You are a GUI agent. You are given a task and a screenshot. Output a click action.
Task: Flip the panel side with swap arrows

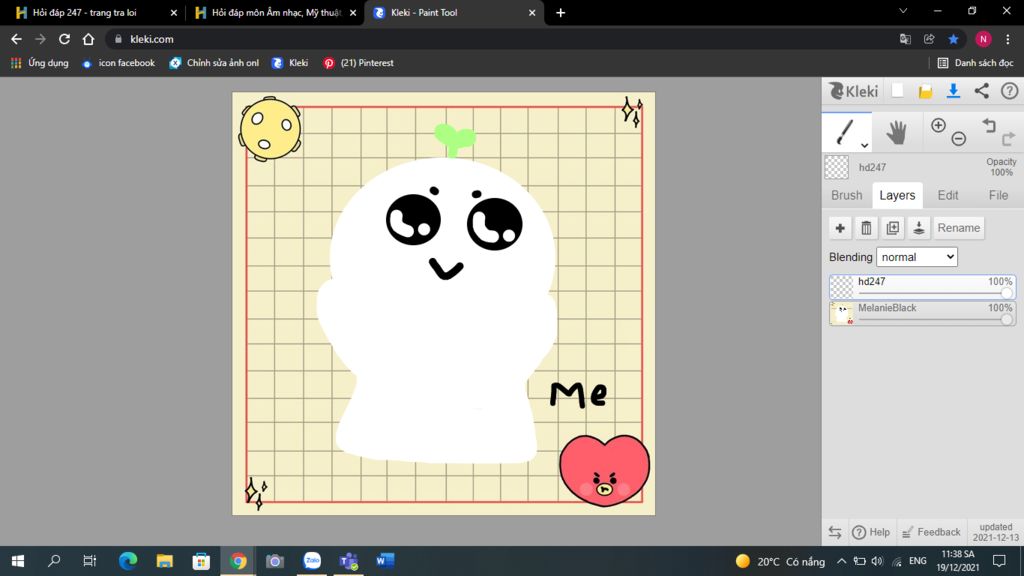pos(835,532)
